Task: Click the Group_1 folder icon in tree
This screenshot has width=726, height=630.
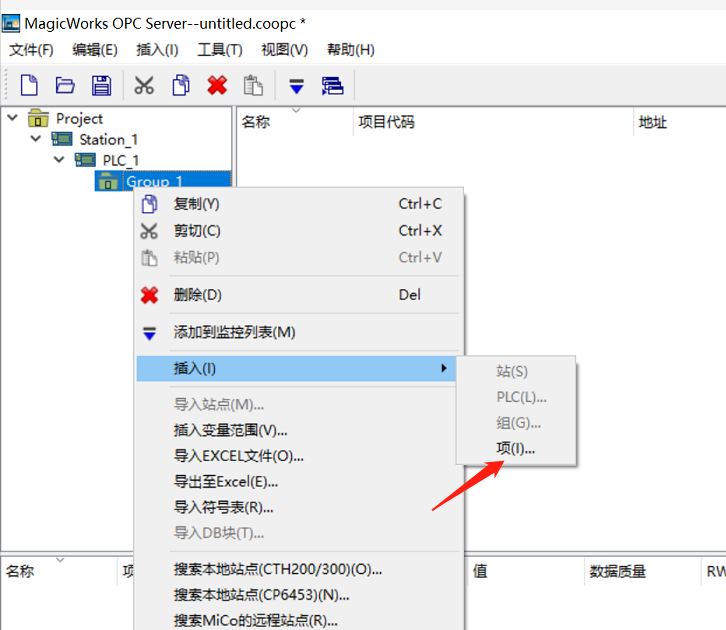Action: 108,181
